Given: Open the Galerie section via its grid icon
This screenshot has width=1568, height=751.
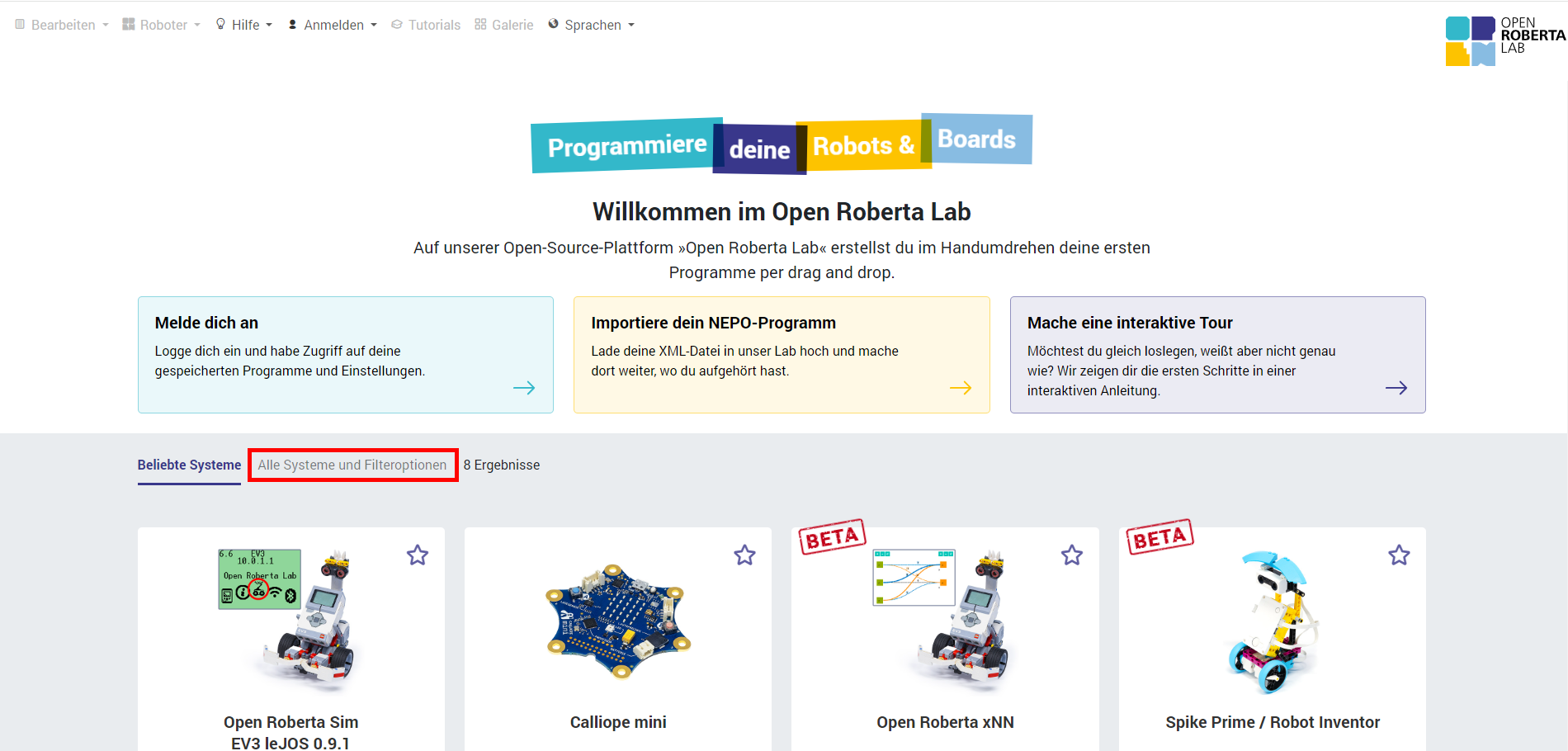Looking at the screenshot, I should [x=480, y=24].
